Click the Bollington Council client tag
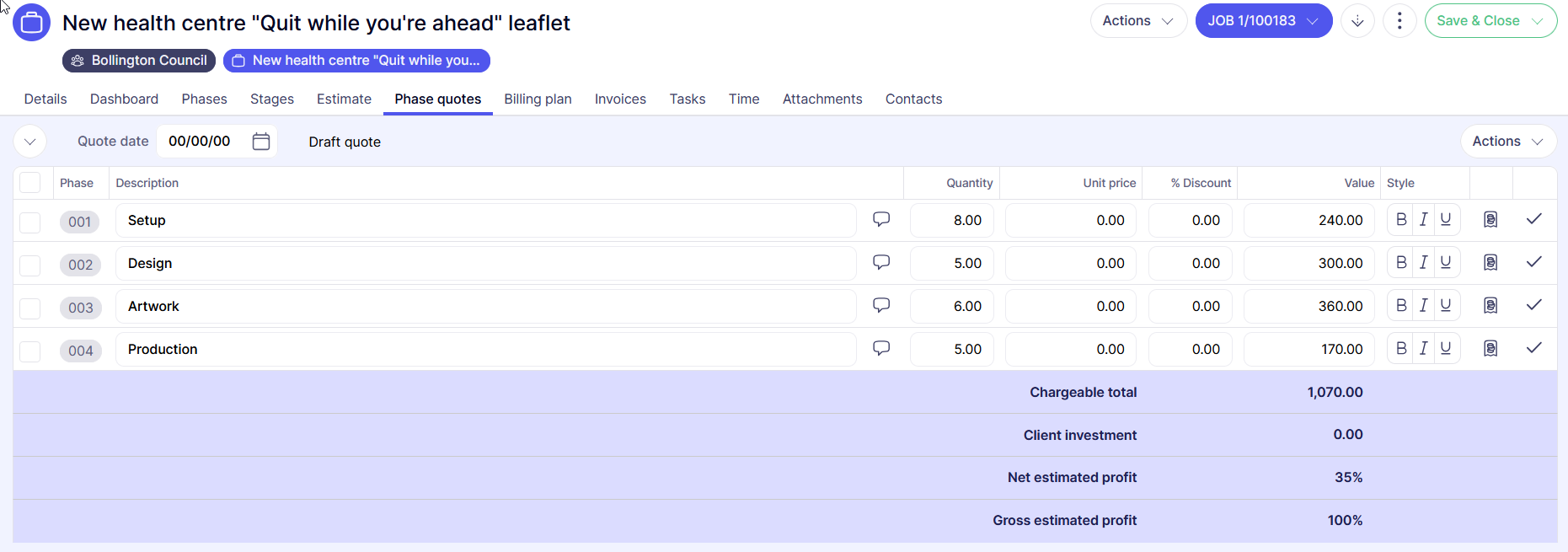1568x552 pixels. (x=139, y=61)
